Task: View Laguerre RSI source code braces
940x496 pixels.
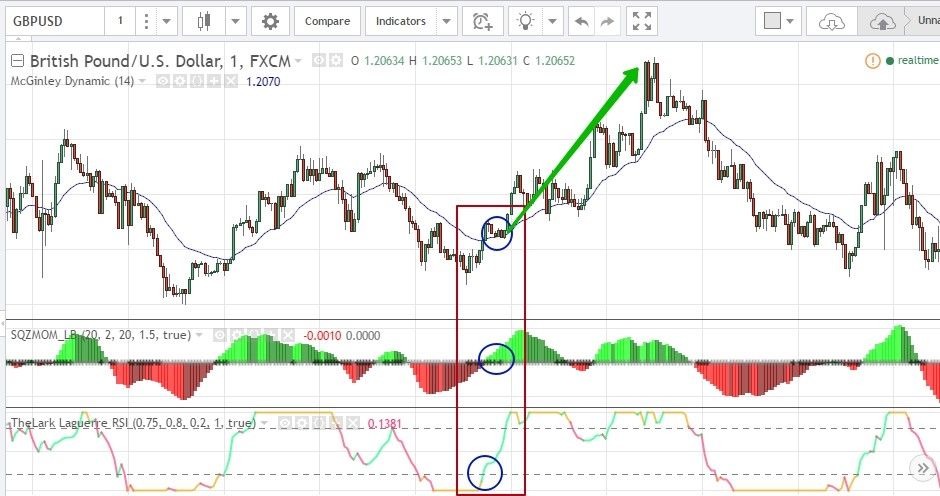Action: click(319, 423)
